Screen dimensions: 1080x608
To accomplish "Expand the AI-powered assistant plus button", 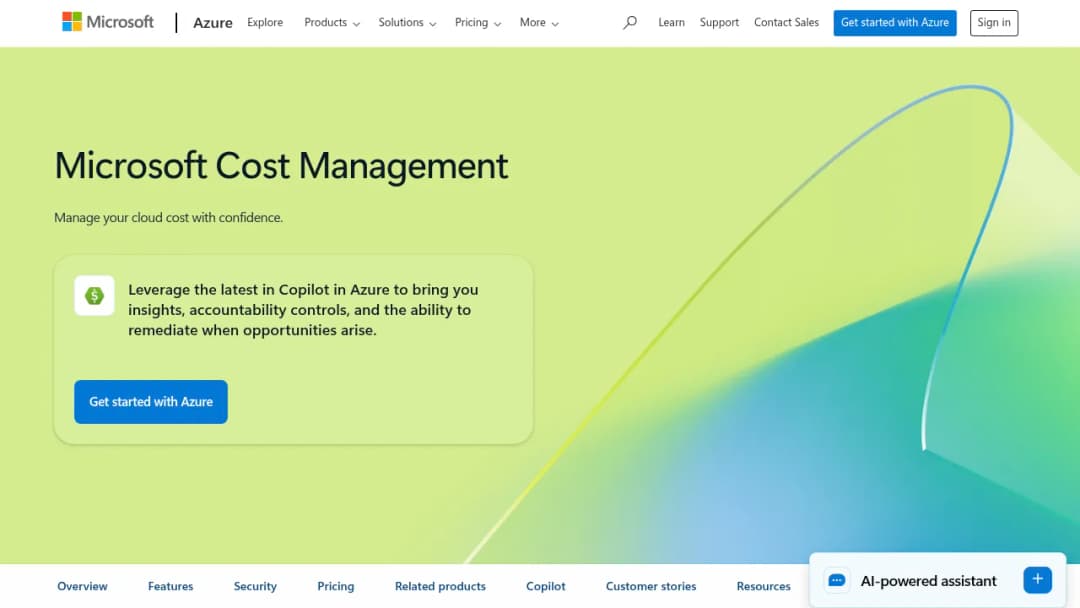I will click(x=1037, y=580).
